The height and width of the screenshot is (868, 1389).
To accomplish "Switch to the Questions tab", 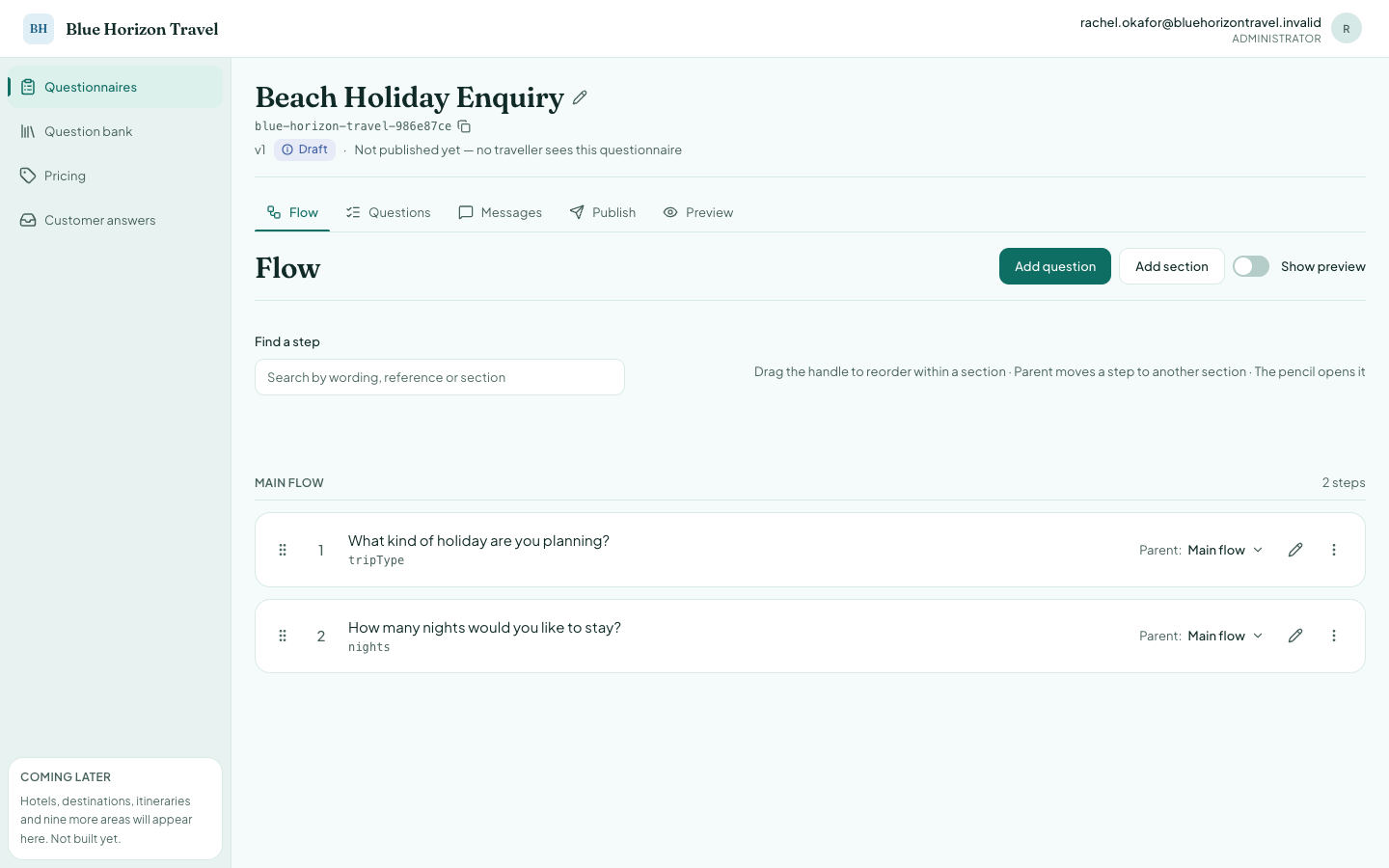I will pyautogui.click(x=388, y=212).
